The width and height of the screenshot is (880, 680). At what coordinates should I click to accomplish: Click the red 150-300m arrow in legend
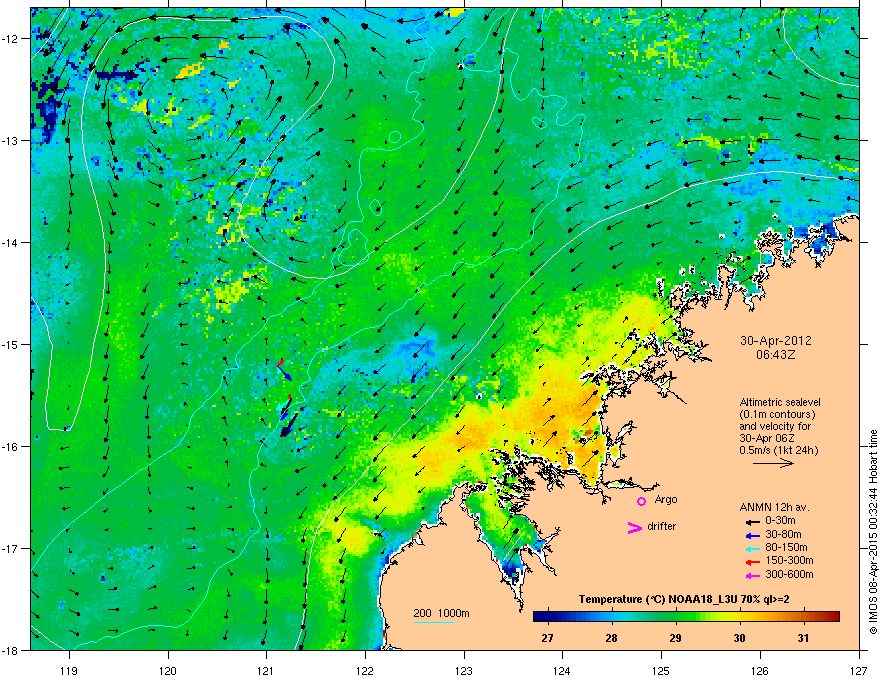pos(752,562)
